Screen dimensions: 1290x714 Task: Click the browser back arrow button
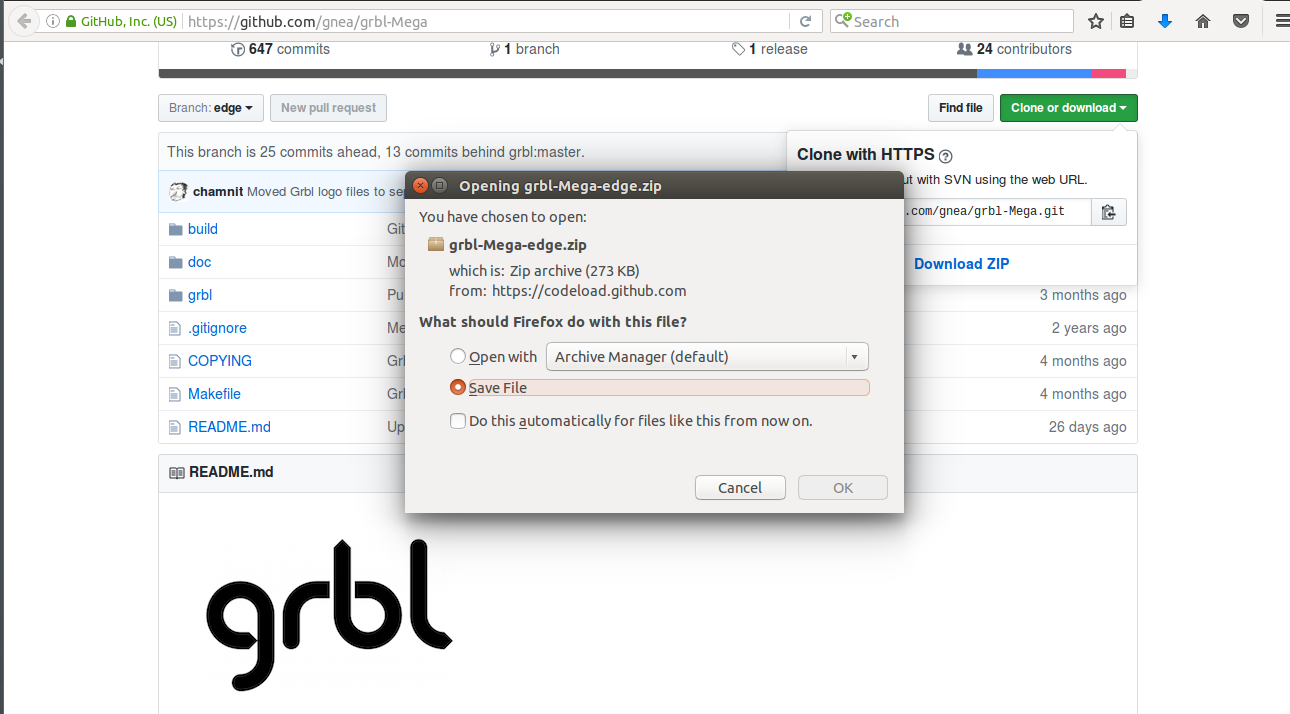22,21
